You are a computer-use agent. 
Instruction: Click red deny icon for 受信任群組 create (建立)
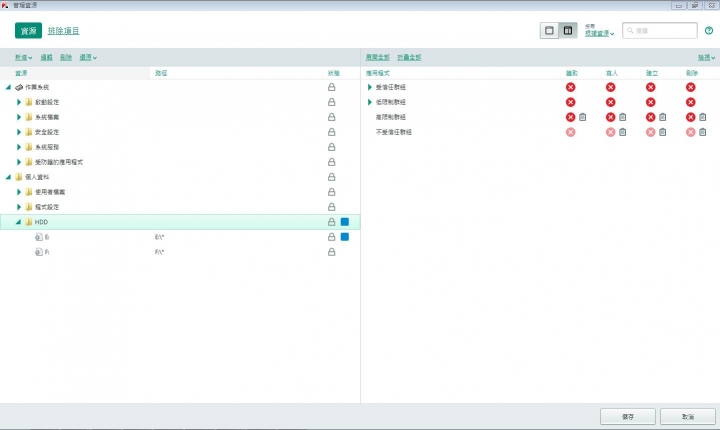[x=650, y=87]
